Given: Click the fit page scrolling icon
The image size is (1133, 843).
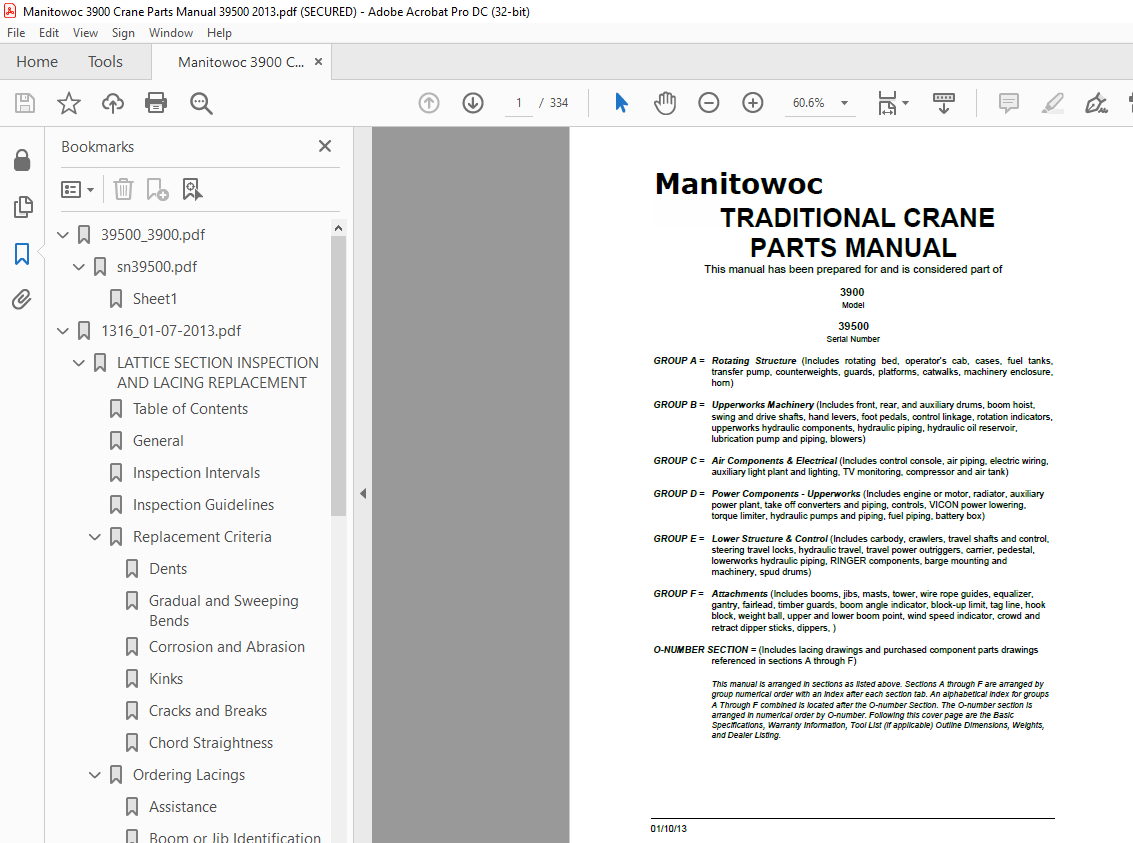Looking at the screenshot, I should click(887, 103).
